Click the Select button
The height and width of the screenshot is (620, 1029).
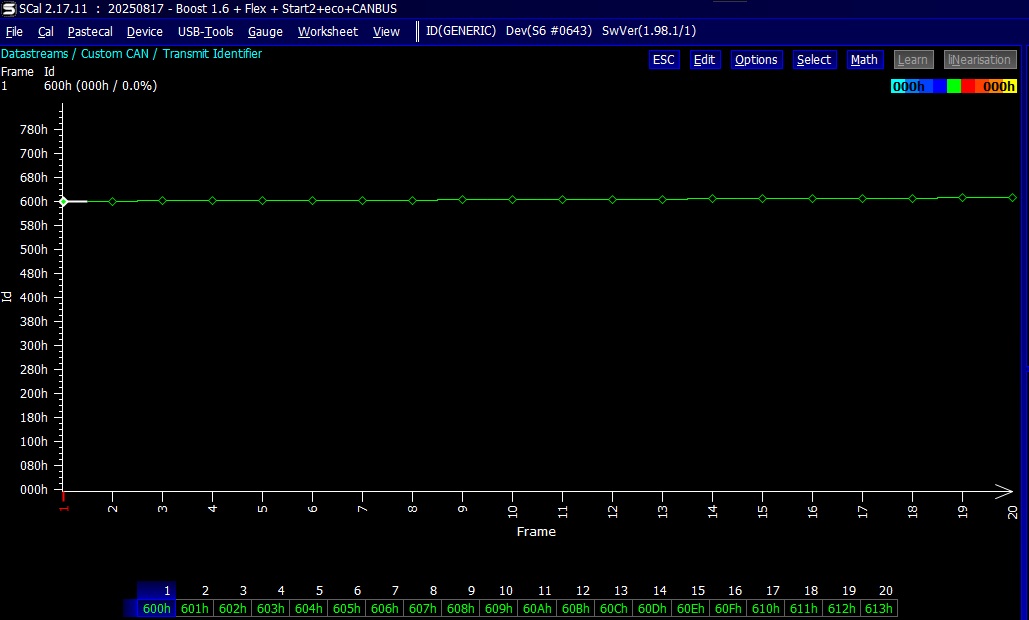813,60
